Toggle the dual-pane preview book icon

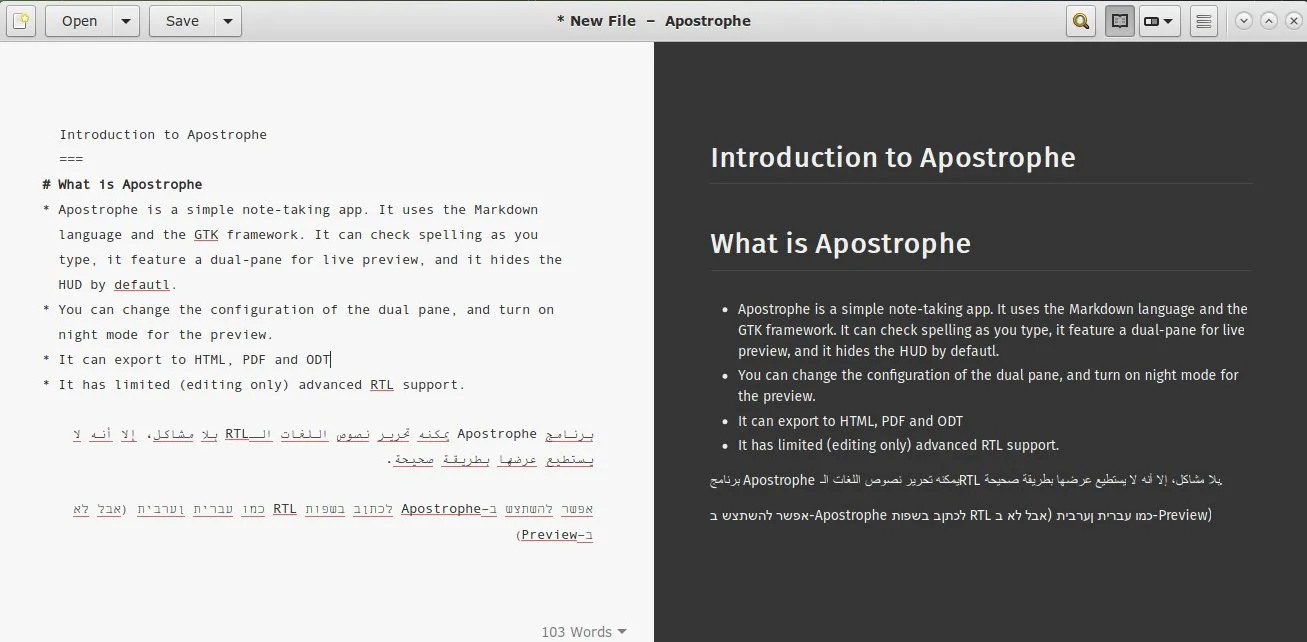[x=1119, y=20]
